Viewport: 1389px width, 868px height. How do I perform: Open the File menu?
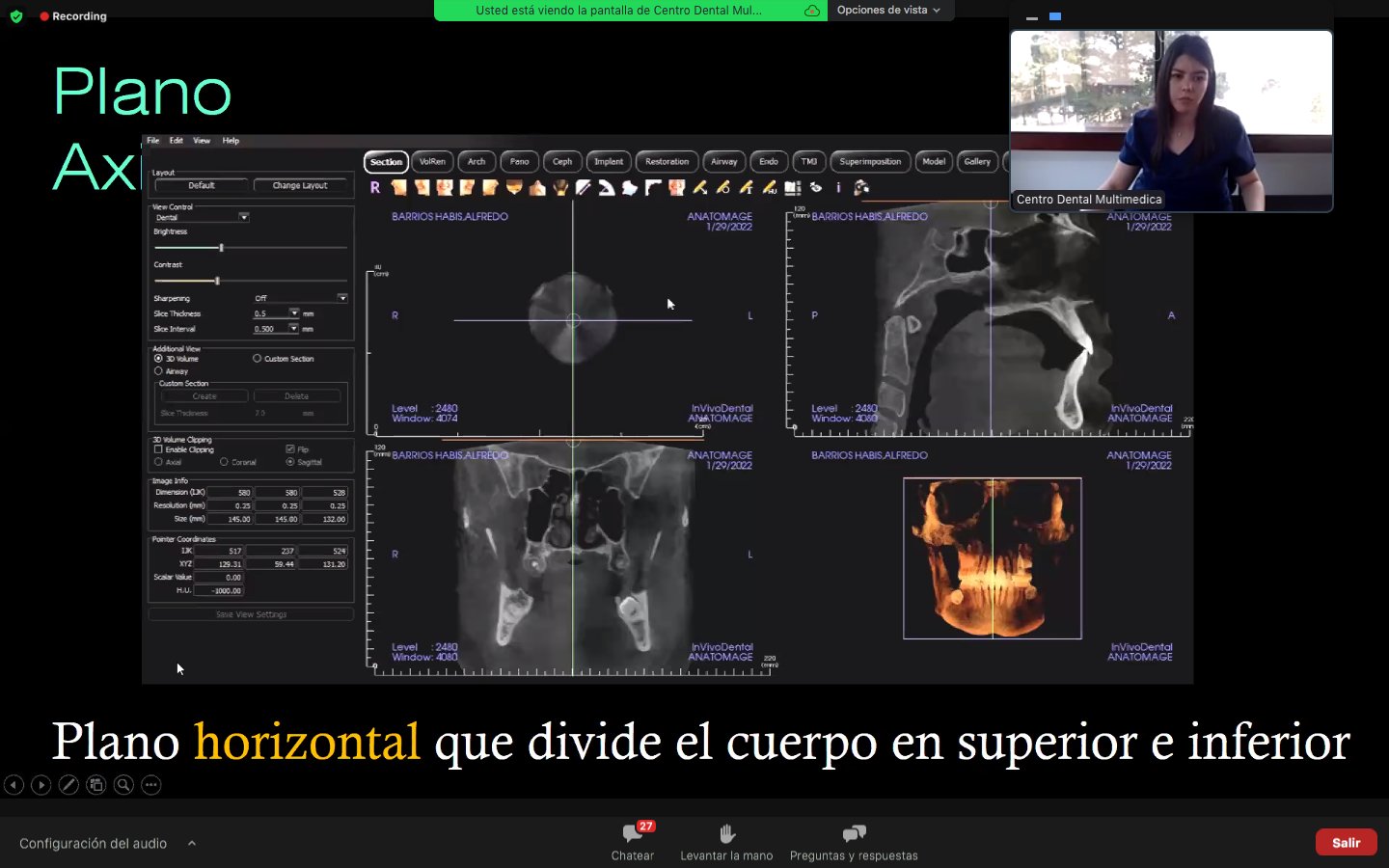pos(153,141)
